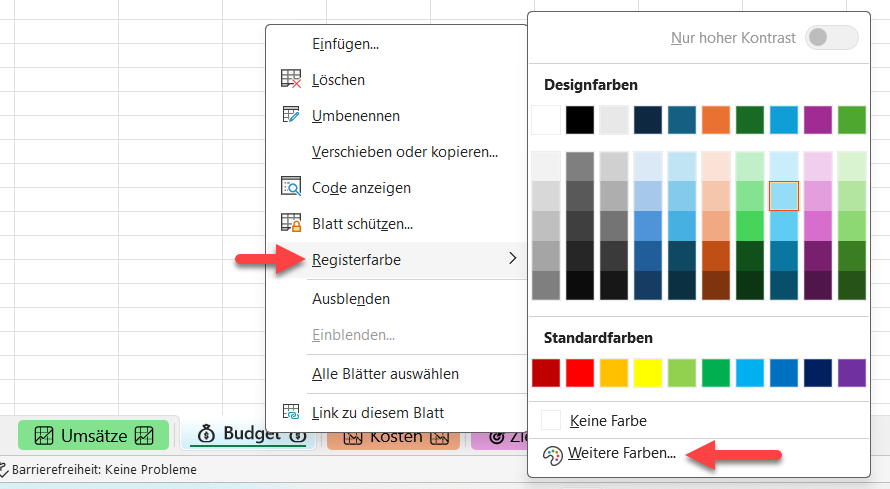The width and height of the screenshot is (890, 489).
Task: Click the accessibility icon in status bar
Action: coord(4,470)
